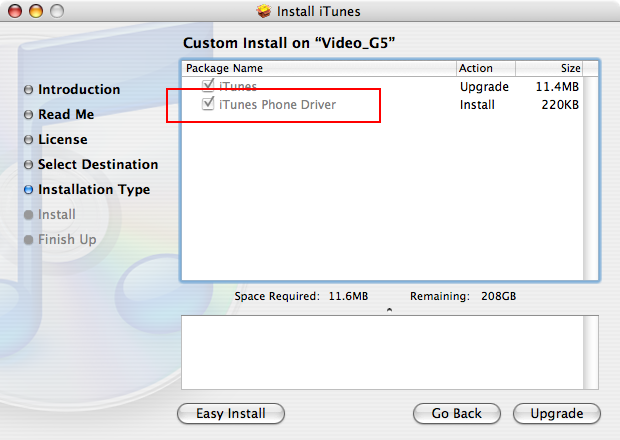Toggle the iTunes Phone Driver checkbox
Viewport: 620px width, 440px height.
[x=208, y=104]
